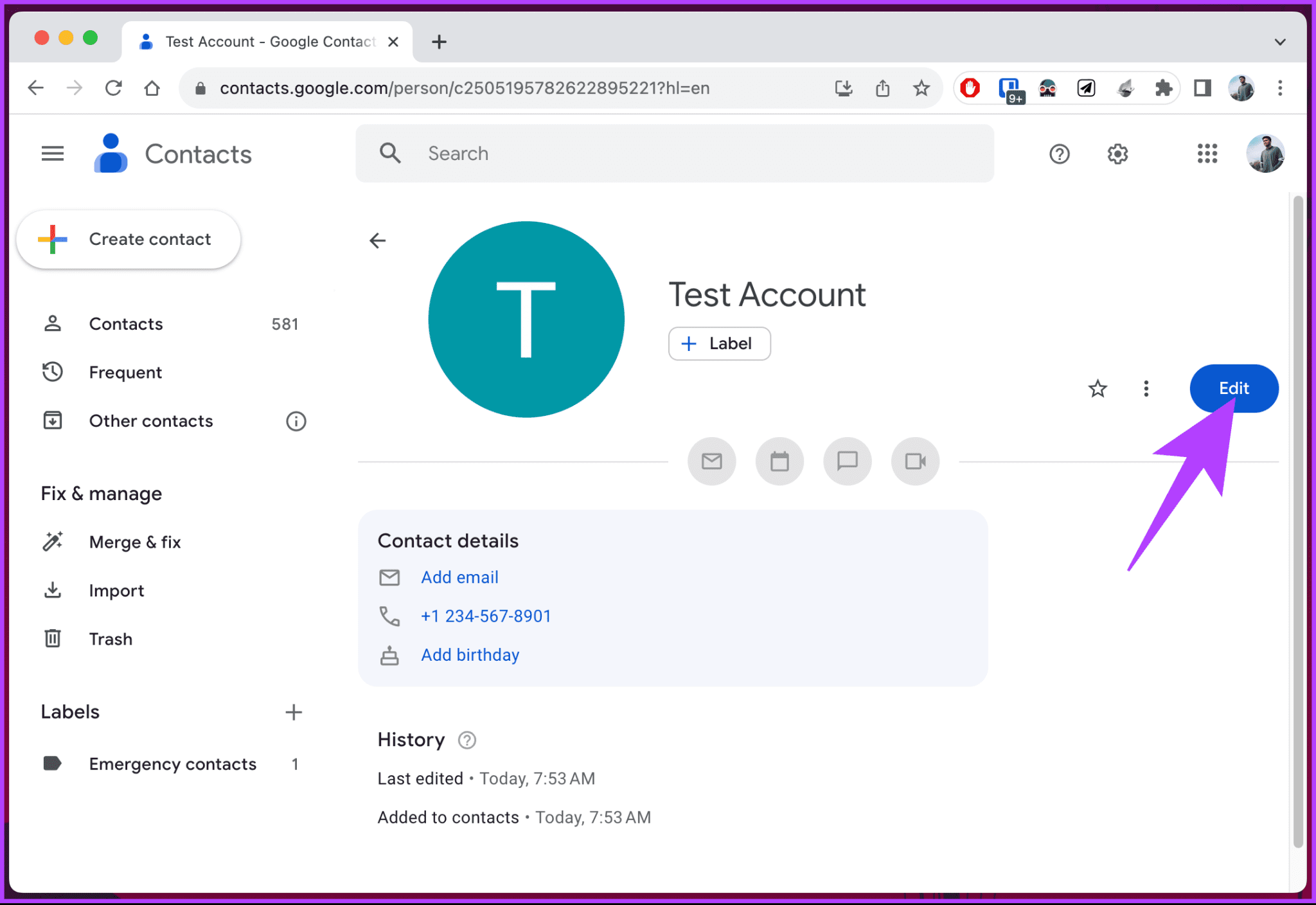Schedule an event using the calendar icon

coord(779,461)
